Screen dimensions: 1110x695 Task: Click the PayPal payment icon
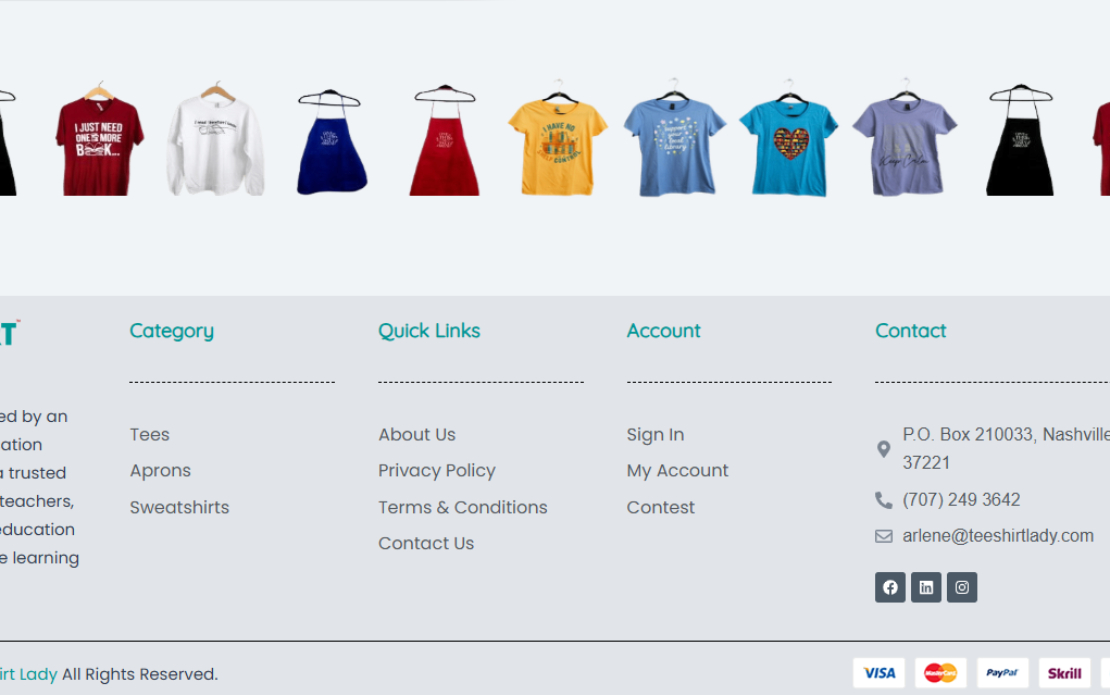click(1004, 672)
